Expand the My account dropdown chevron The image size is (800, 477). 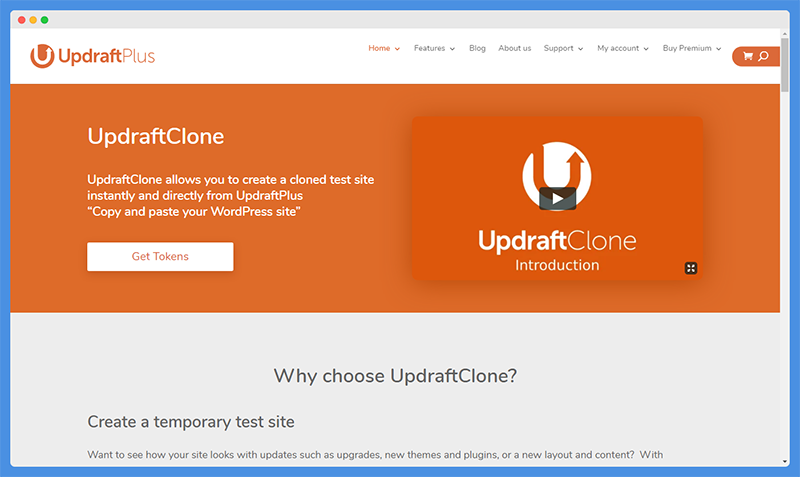[x=646, y=49]
